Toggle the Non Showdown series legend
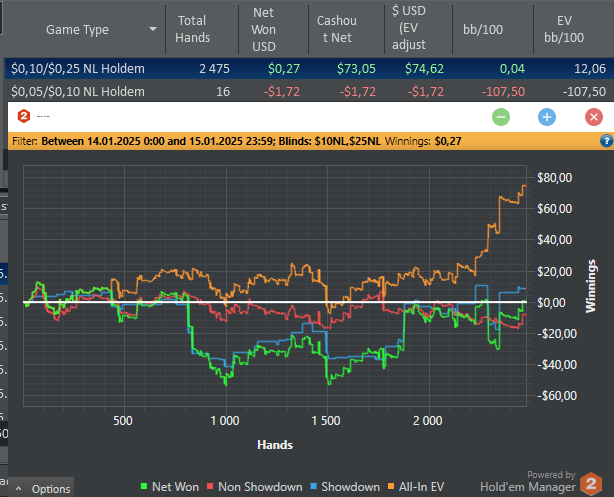 254,487
